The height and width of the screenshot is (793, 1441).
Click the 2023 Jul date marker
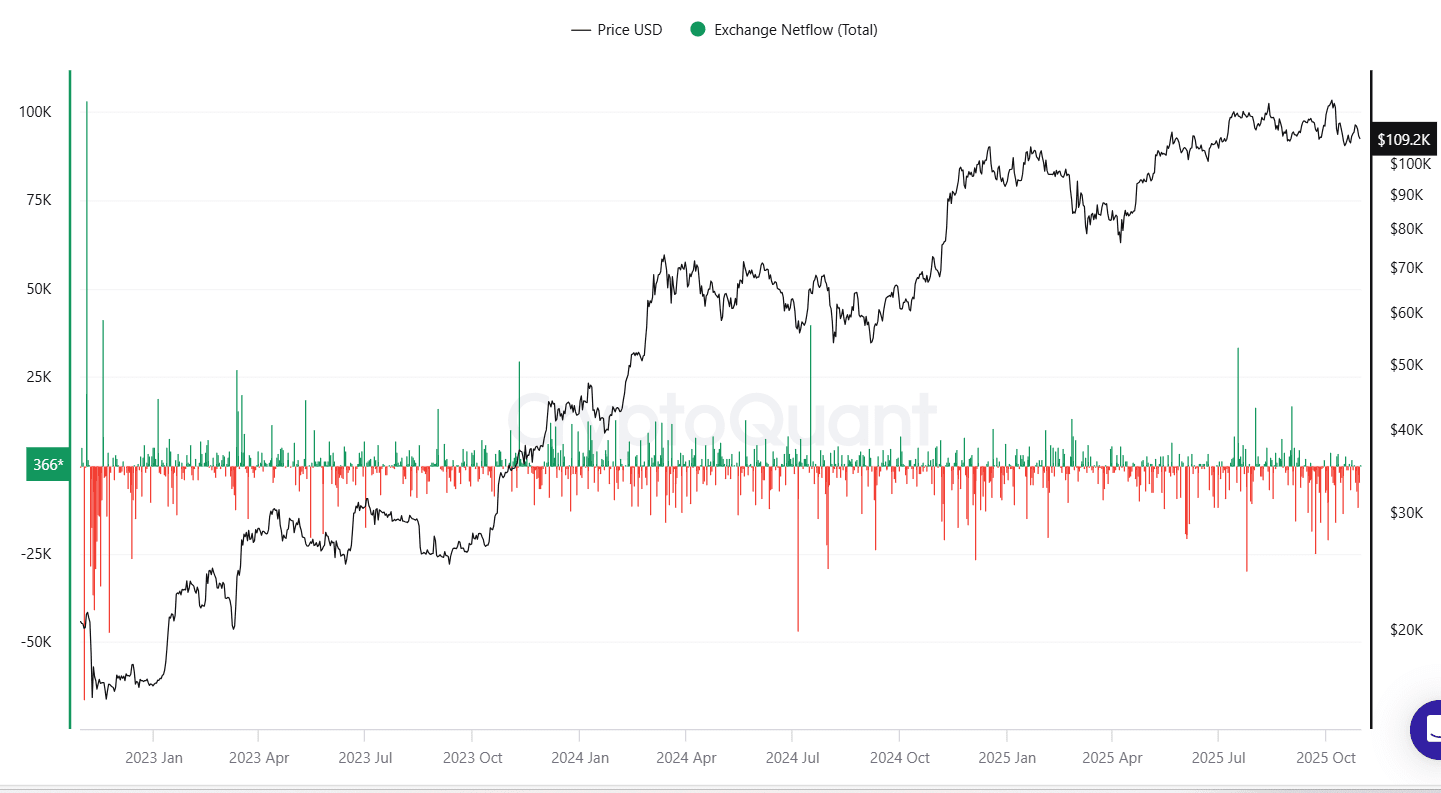coord(366,758)
